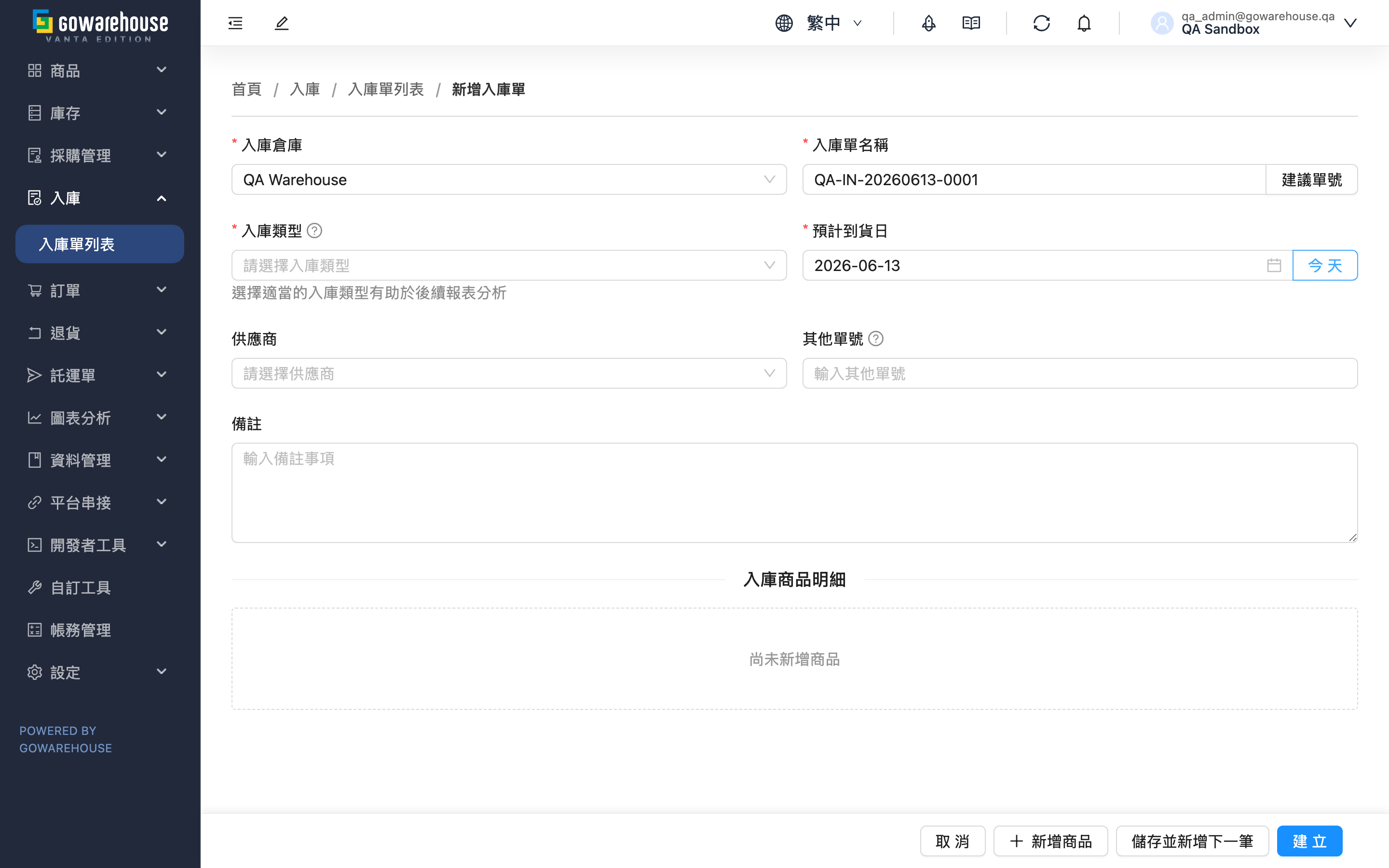Click the help icon beside 入庫類型
The width and height of the screenshot is (1389, 868).
pyautogui.click(x=314, y=231)
